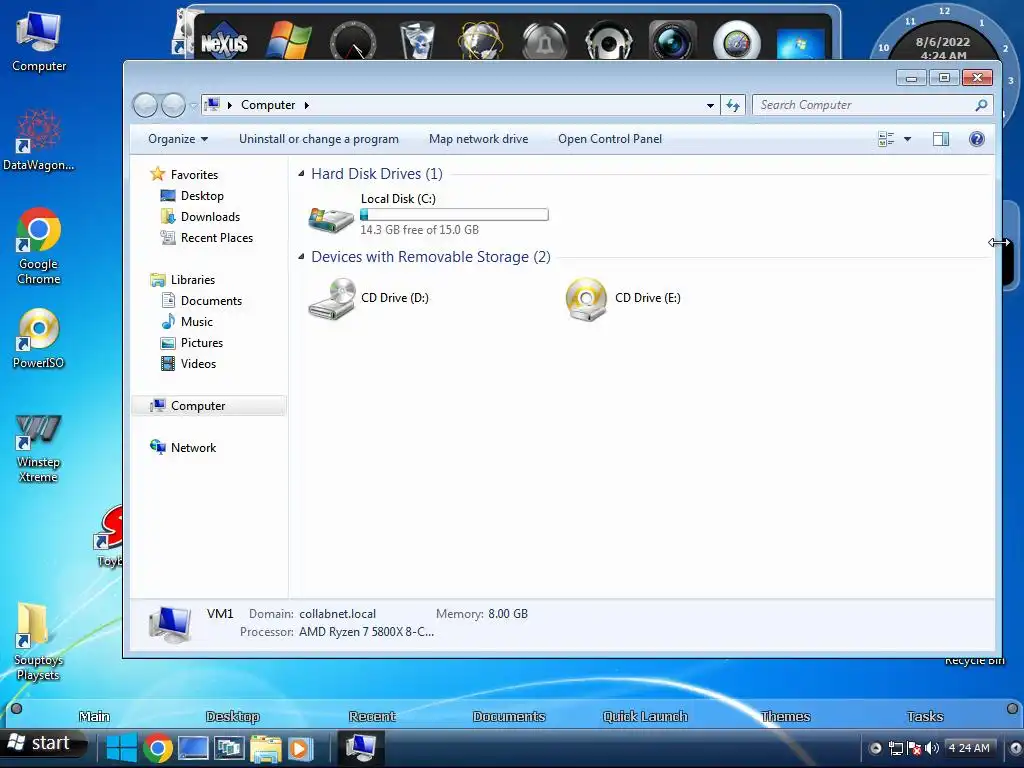
Task: Click Map network drive
Action: tap(479, 138)
